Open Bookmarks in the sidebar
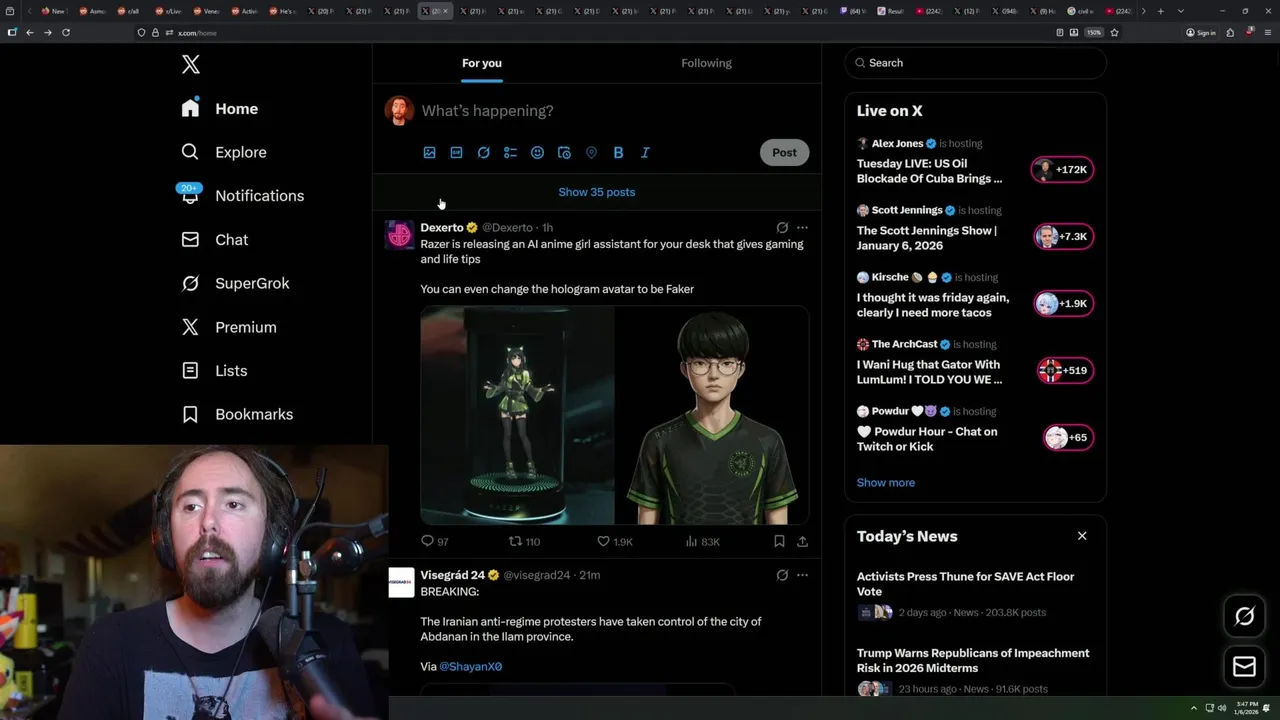Screen dimensions: 1280x720 coord(238,414)
